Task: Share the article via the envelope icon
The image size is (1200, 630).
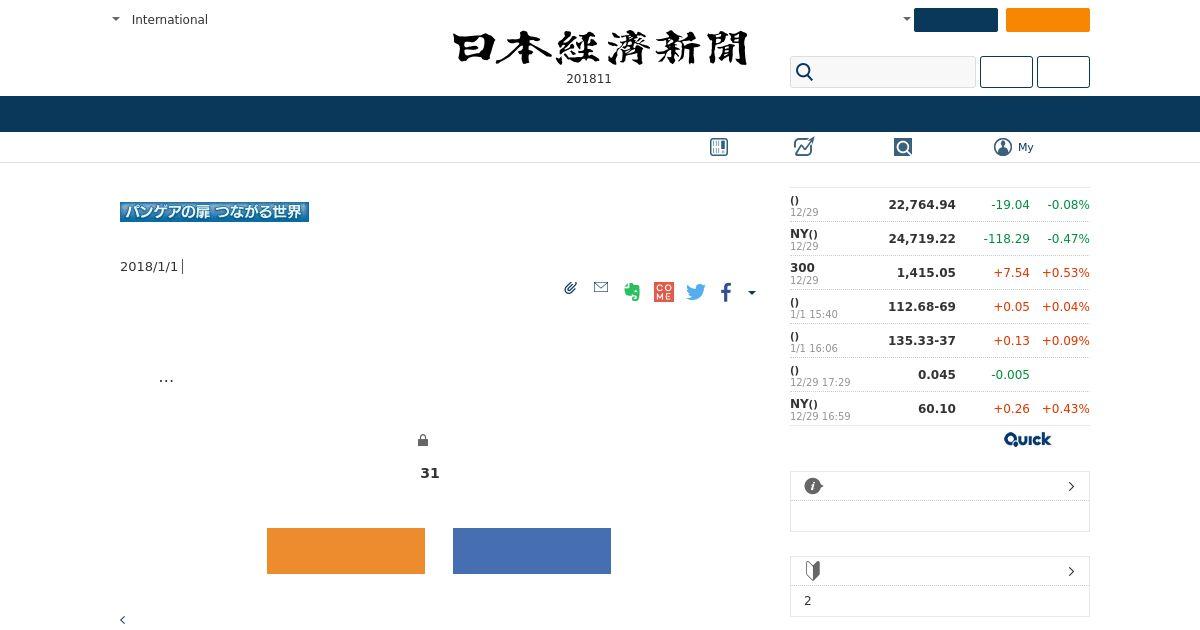Action: coord(601,287)
